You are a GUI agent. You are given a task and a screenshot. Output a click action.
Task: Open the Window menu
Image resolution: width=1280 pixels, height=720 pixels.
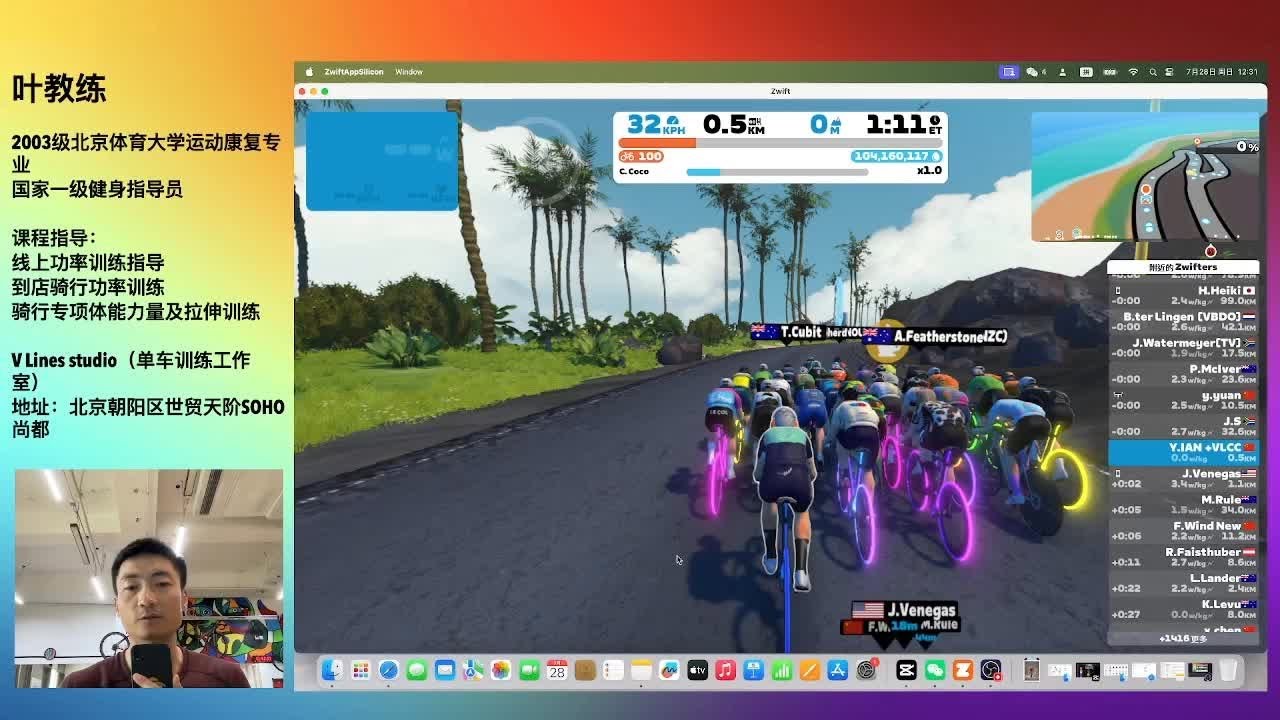click(x=409, y=72)
